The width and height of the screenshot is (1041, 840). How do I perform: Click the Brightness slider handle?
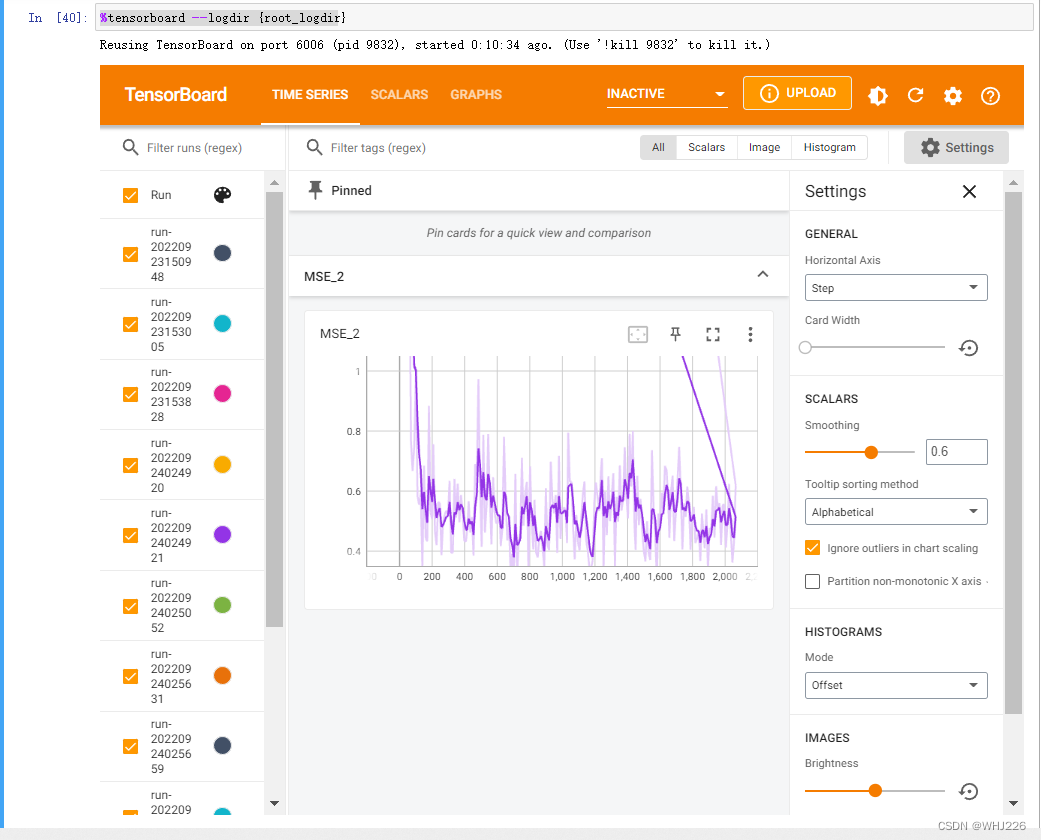click(x=875, y=791)
